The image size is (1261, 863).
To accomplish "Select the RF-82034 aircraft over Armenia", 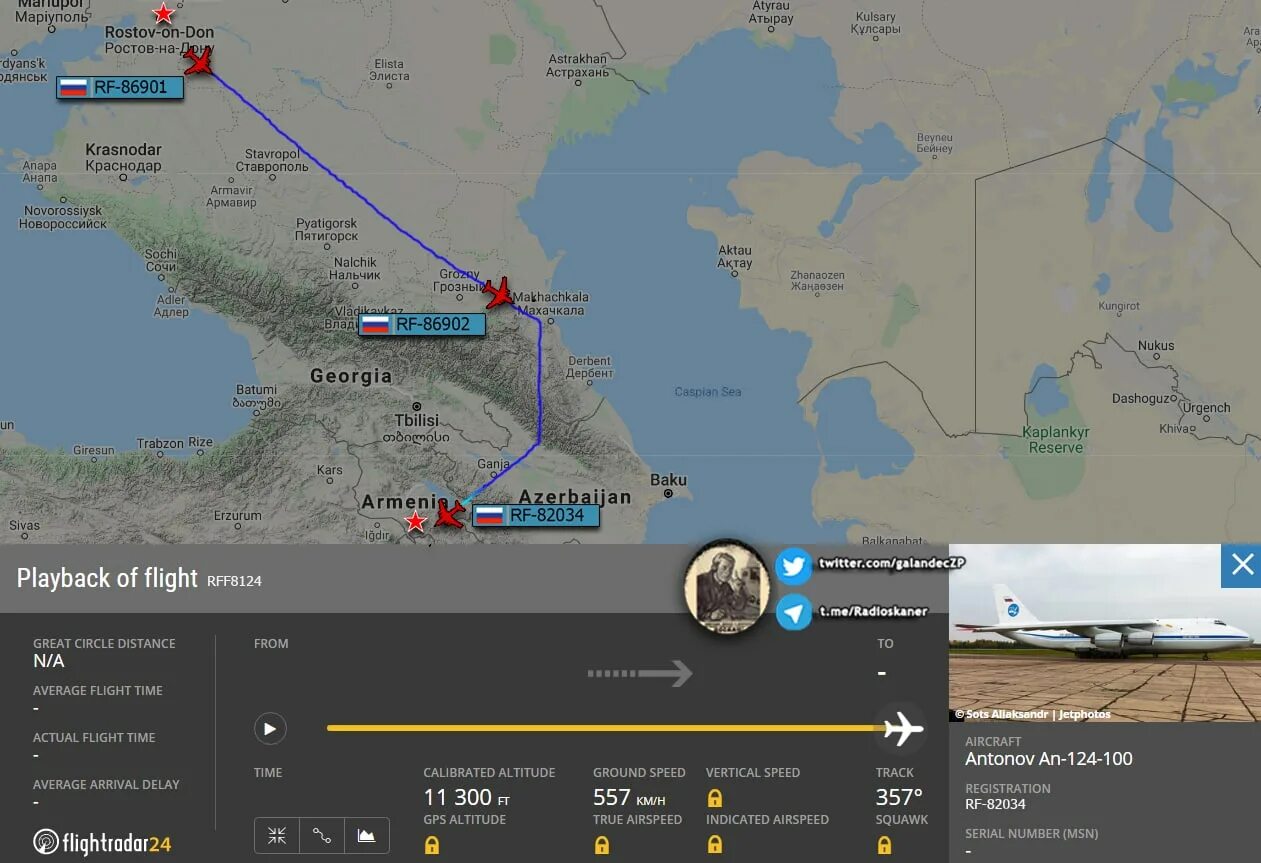I will [x=449, y=514].
